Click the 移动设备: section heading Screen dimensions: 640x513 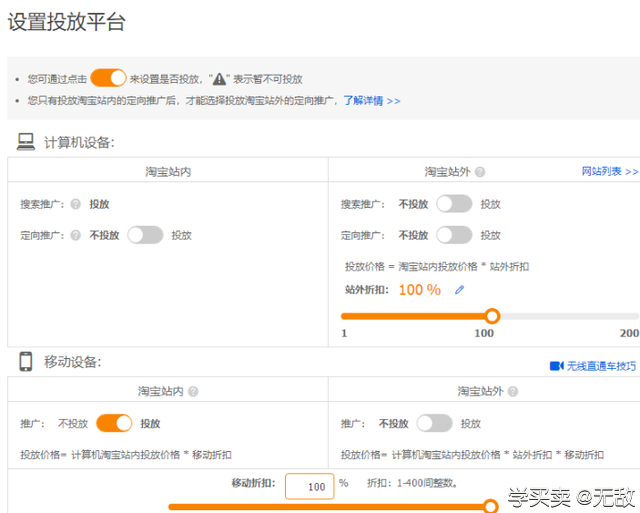[x=73, y=362]
